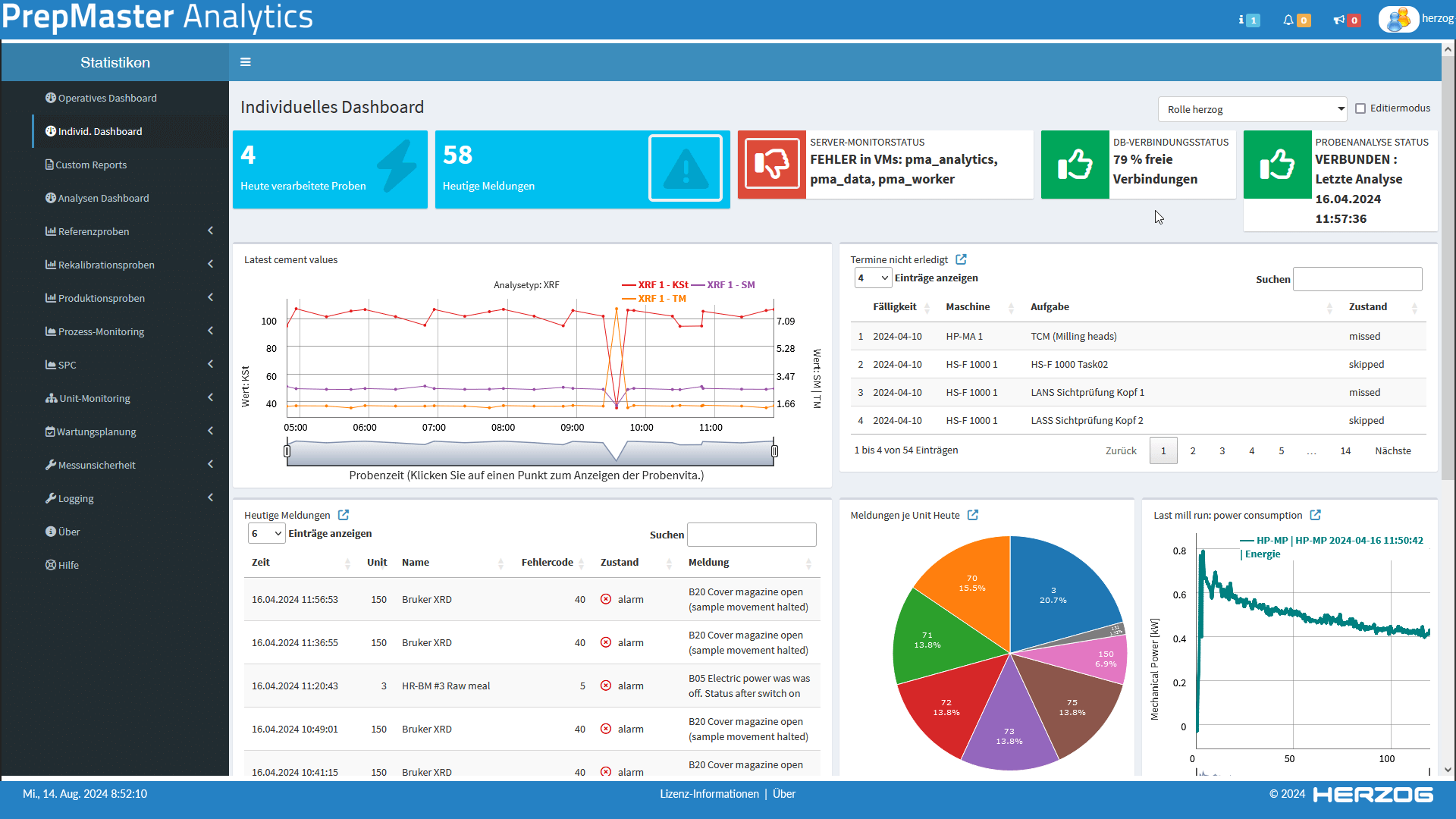
Task: Toggle XRF 1 - KSt legend series
Action: (x=655, y=285)
